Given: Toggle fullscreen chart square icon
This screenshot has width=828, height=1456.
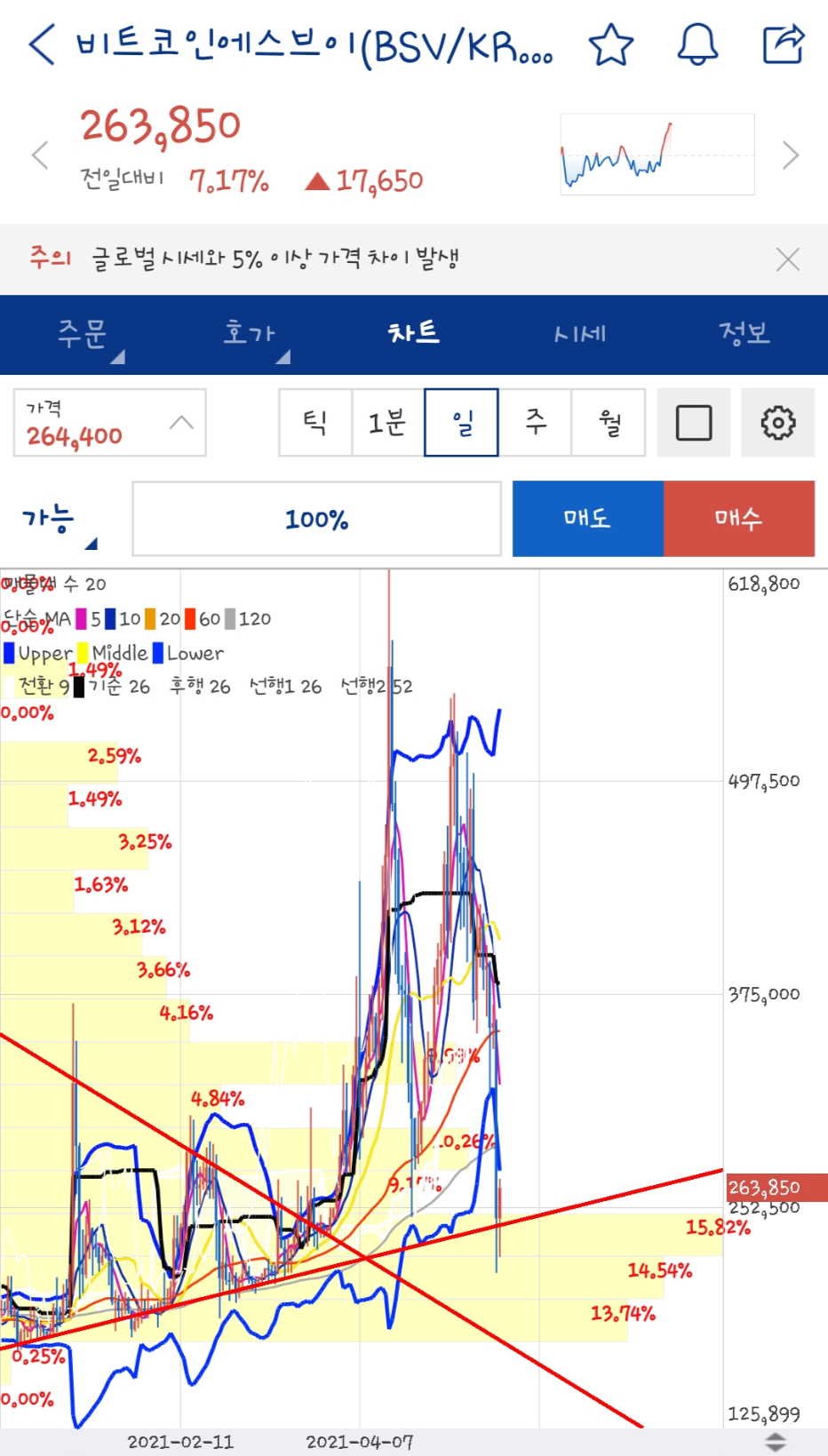Looking at the screenshot, I should point(694,423).
